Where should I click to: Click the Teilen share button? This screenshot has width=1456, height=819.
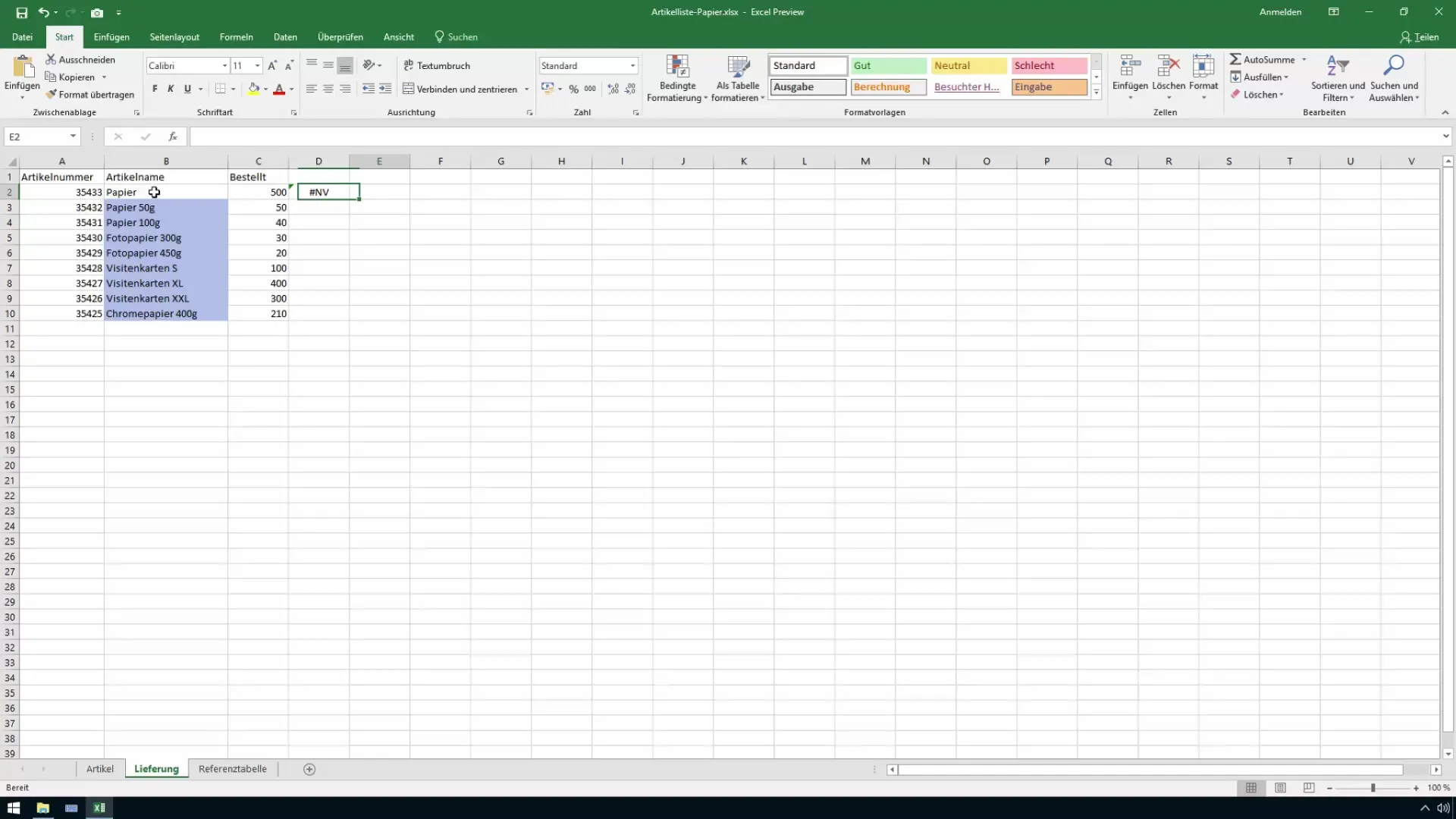coord(1420,36)
